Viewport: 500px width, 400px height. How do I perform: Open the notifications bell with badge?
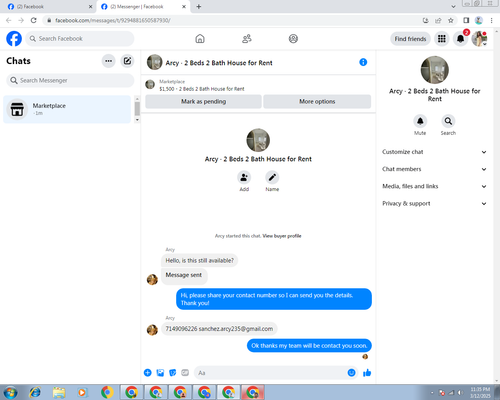pyautogui.click(x=460, y=39)
